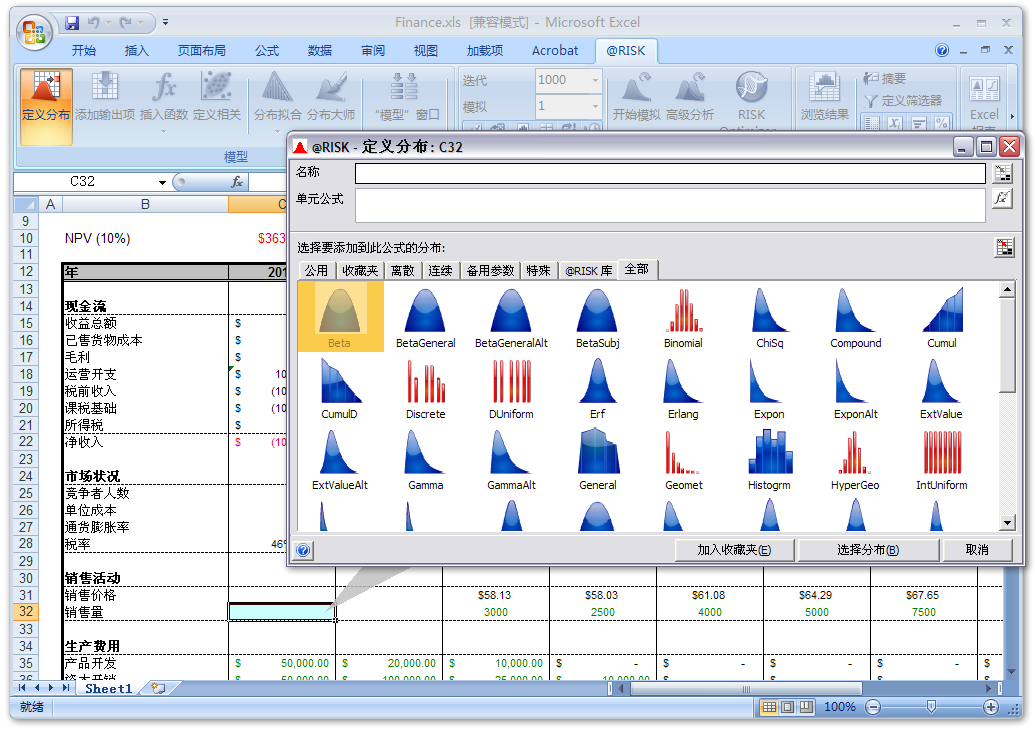Image resolution: width=1035 pixels, height=729 pixels.
Task: Expand the Name Box dropdown
Action: [x=162, y=182]
